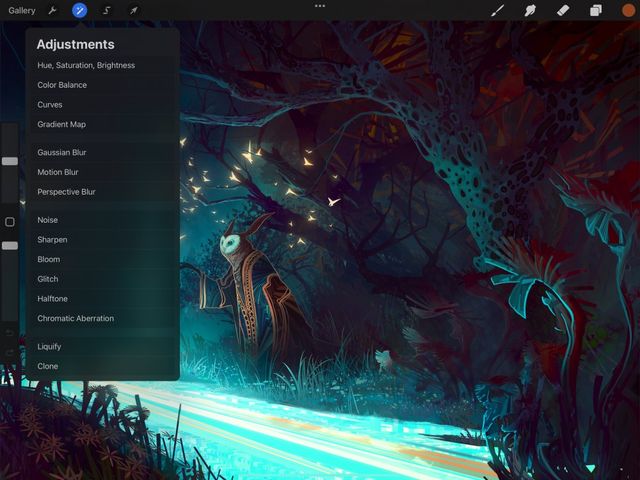Tap the Adjustments magic wand icon
The image size is (640, 480).
pyautogui.click(x=80, y=11)
